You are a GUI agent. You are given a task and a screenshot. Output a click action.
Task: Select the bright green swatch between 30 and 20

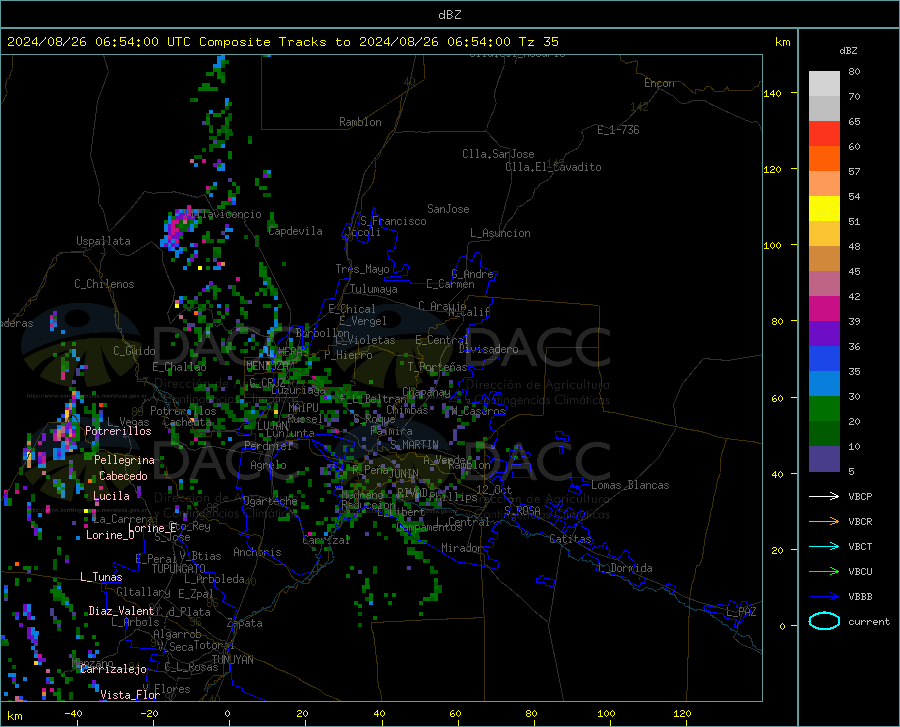pos(824,409)
